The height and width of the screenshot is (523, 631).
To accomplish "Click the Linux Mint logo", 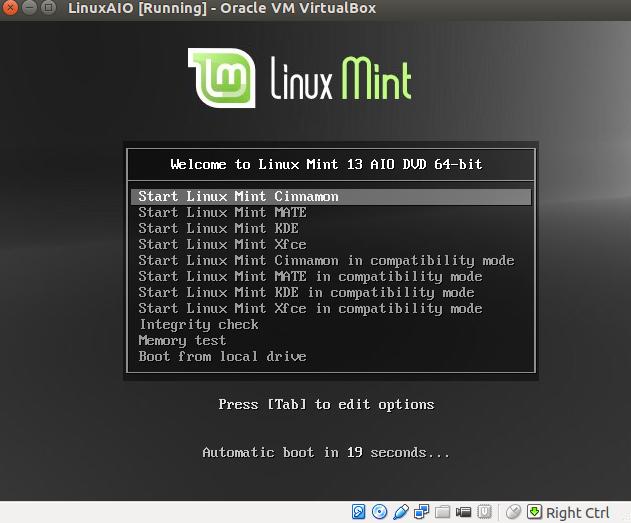I will 299,78.
